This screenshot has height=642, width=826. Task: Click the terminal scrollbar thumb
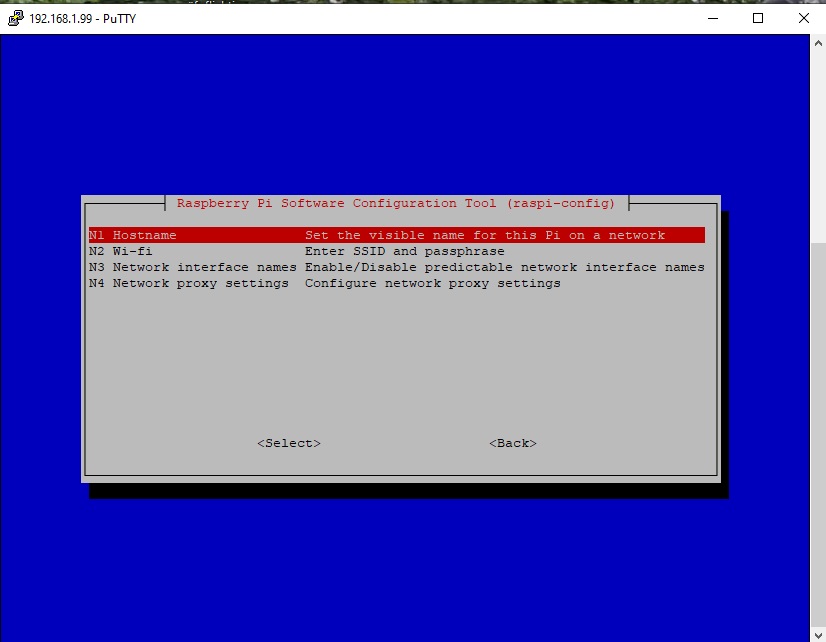[817, 430]
